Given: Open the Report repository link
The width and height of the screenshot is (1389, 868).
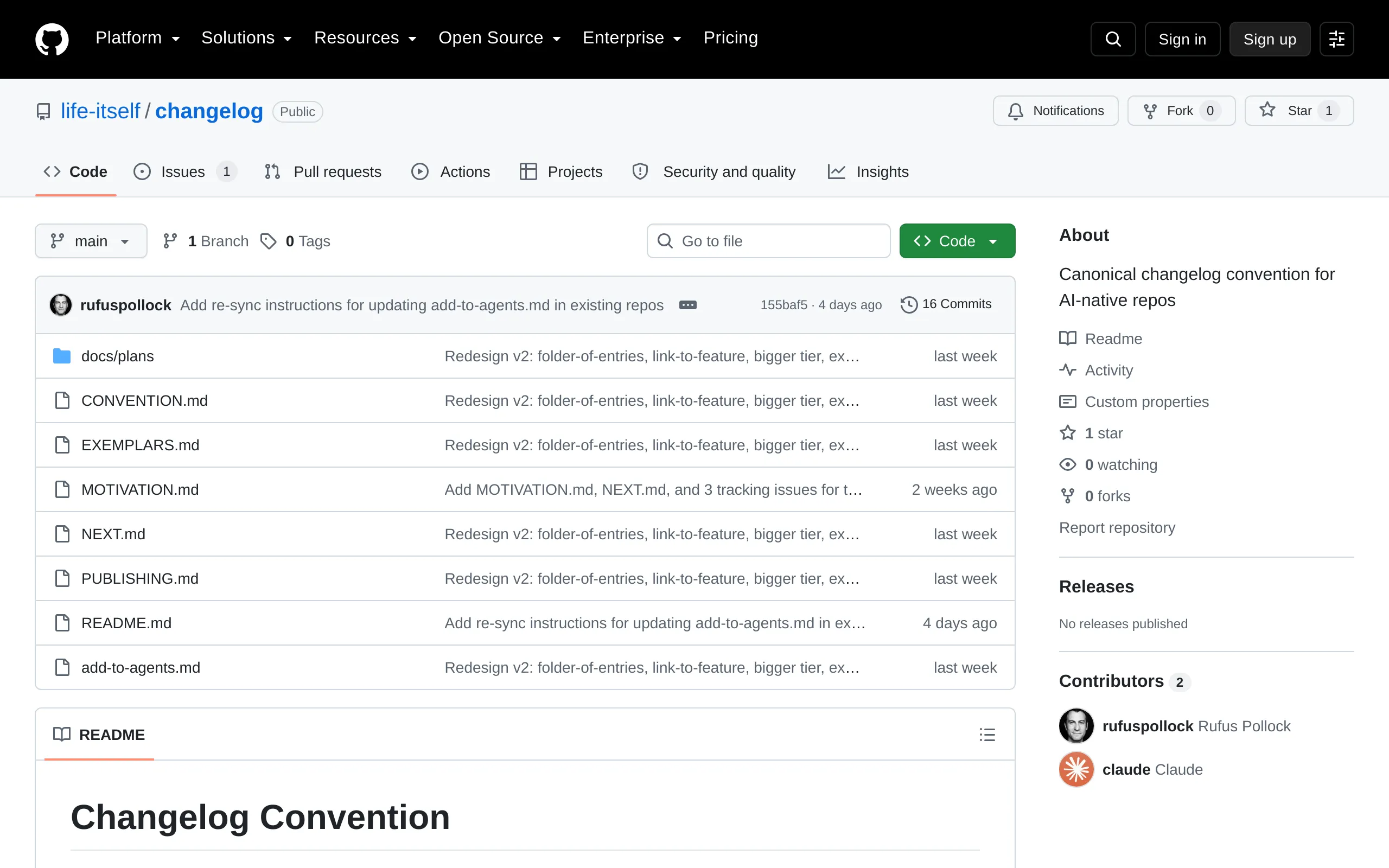Looking at the screenshot, I should click(x=1117, y=527).
